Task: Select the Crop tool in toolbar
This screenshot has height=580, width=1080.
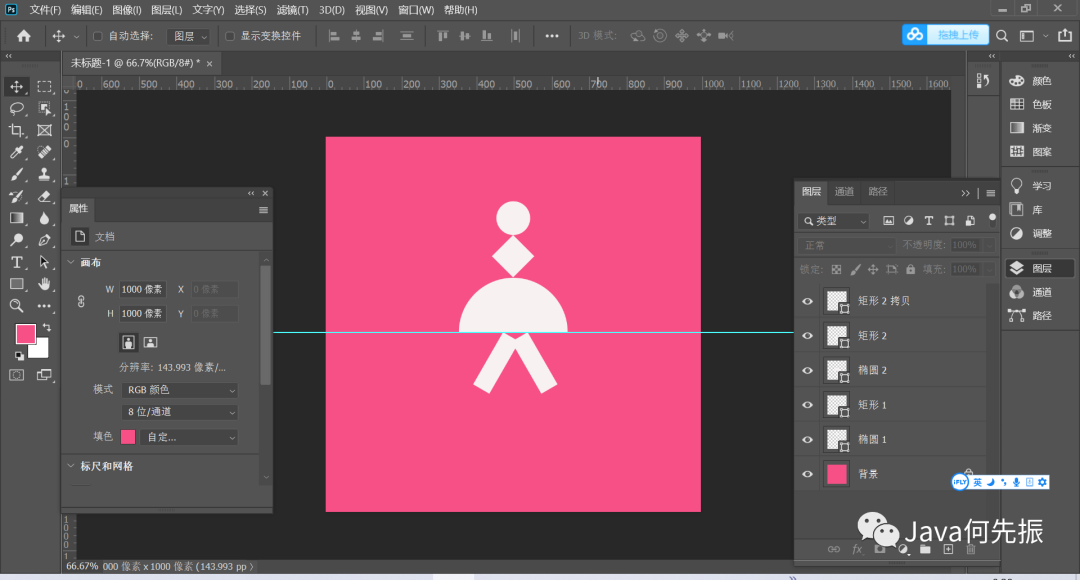Action: click(x=17, y=130)
